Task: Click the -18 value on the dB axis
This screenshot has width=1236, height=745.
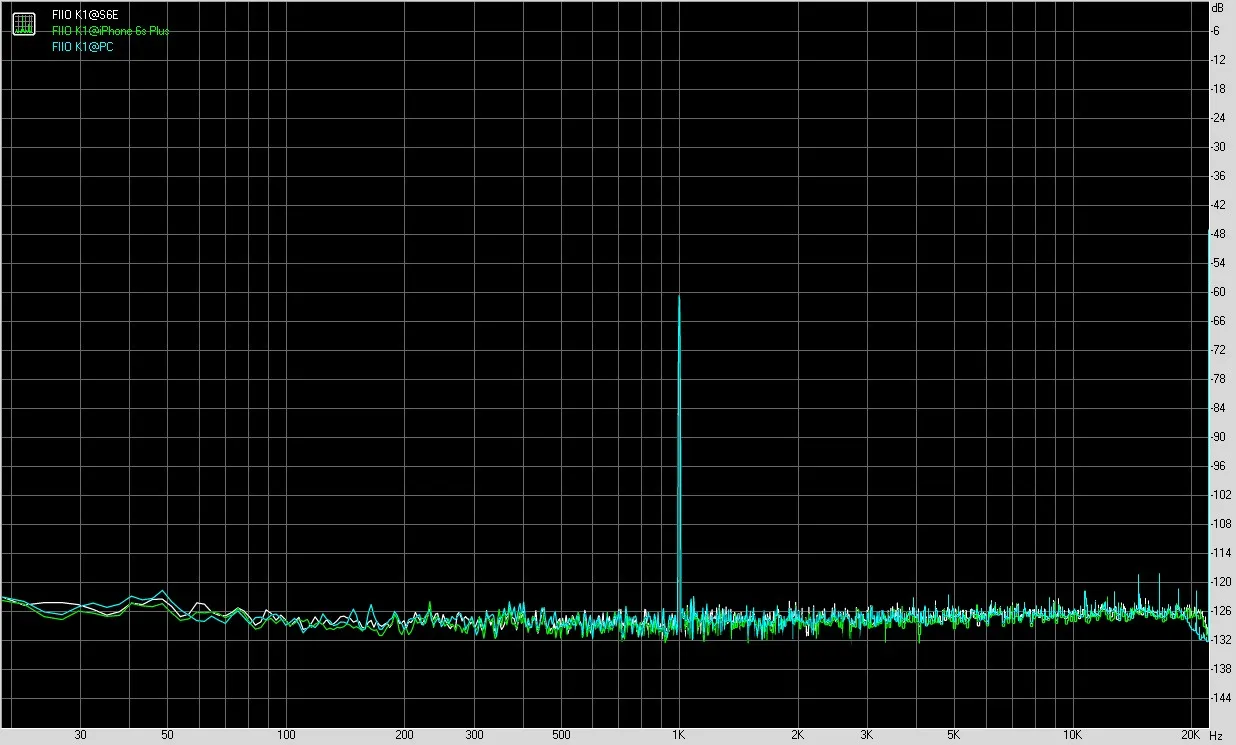Action: pos(1218,89)
